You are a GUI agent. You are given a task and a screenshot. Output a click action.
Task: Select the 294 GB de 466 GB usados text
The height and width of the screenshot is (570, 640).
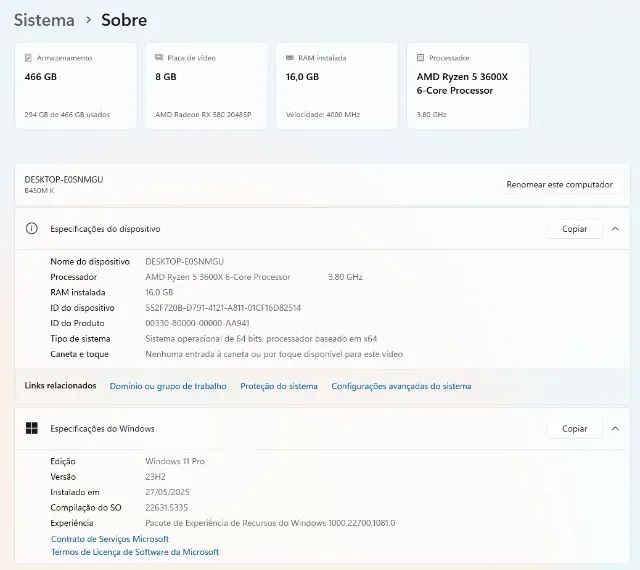coord(67,115)
